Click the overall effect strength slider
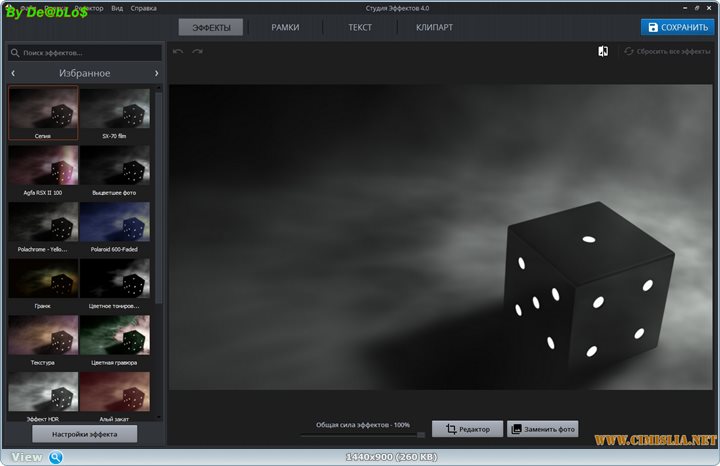Image resolution: width=720 pixels, height=466 pixels. point(362,435)
